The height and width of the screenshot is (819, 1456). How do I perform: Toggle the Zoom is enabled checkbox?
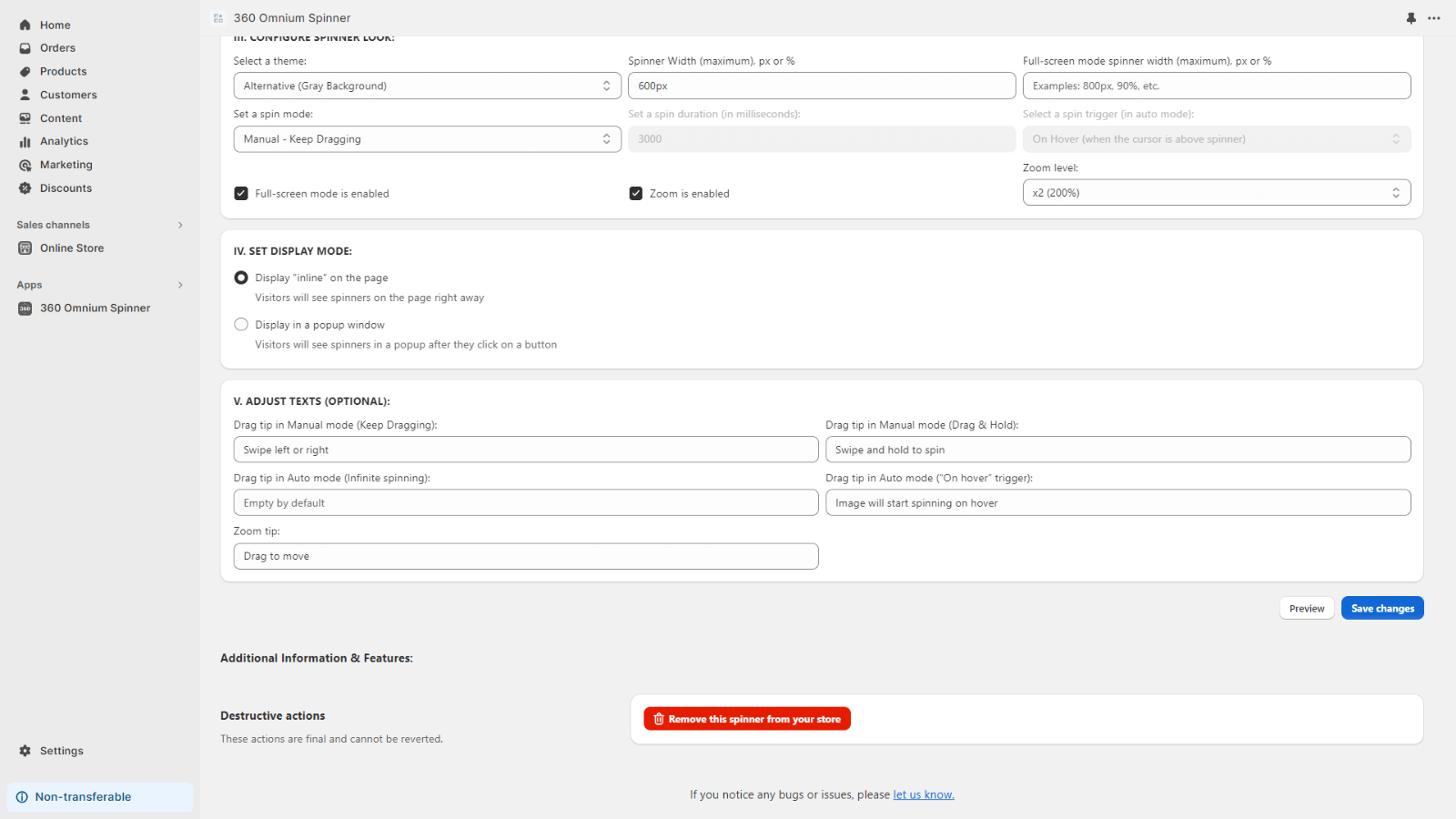coord(636,194)
